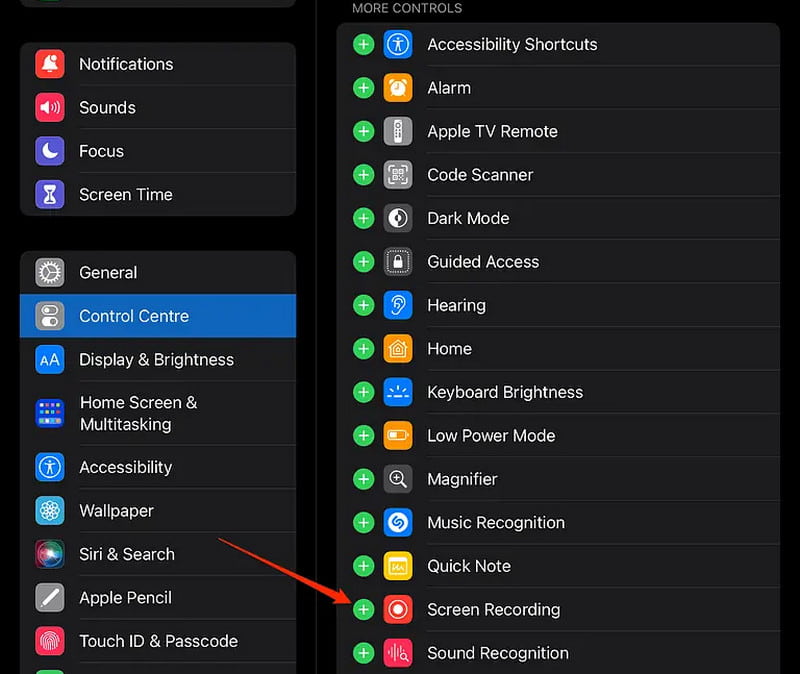This screenshot has height=674, width=800.
Task: Open Accessibility label in sidebar
Action: tap(126, 467)
